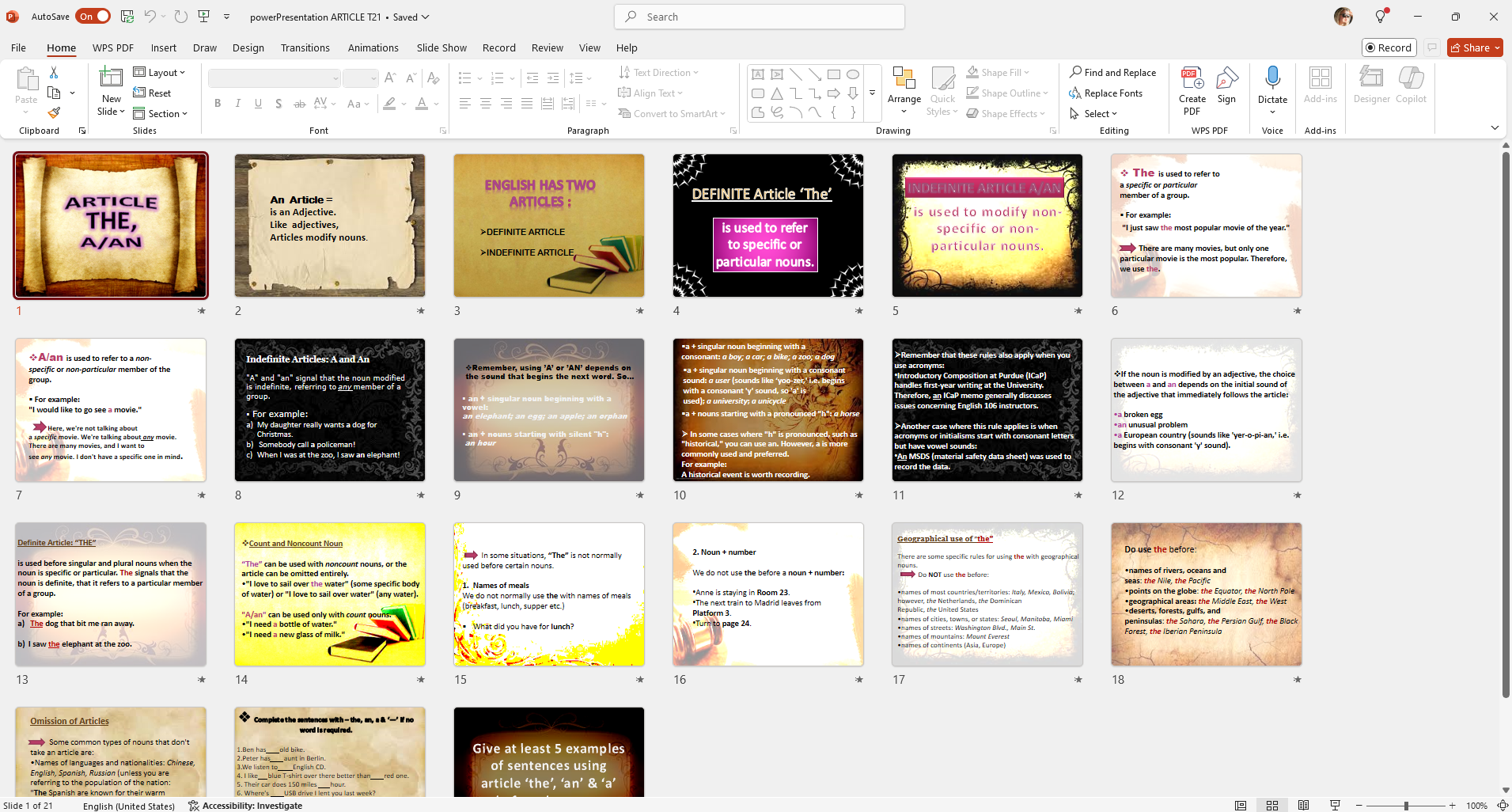Click Find and Replace
The image size is (1512, 812).
(x=1112, y=72)
